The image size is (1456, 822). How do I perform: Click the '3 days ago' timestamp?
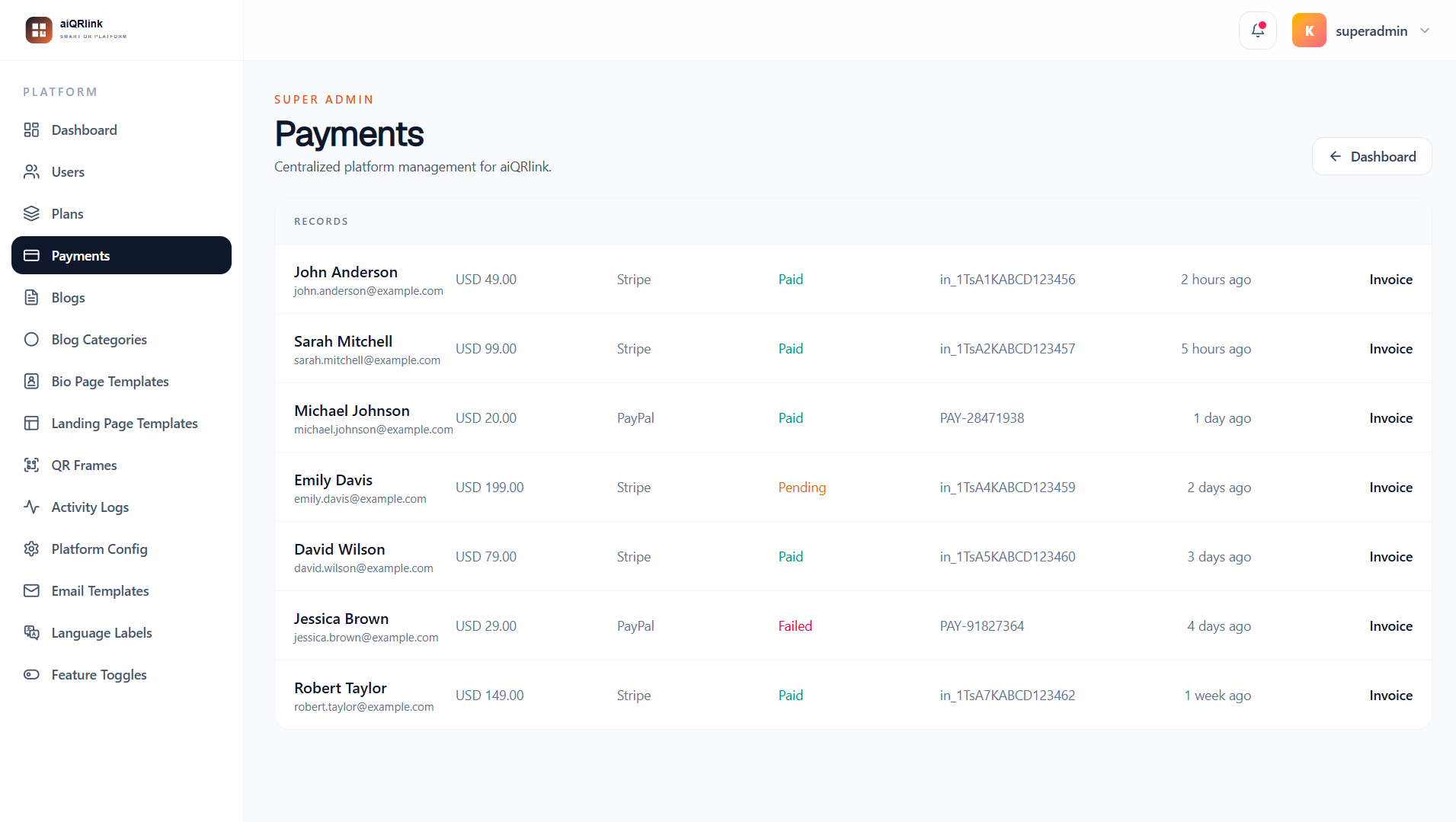(1219, 557)
